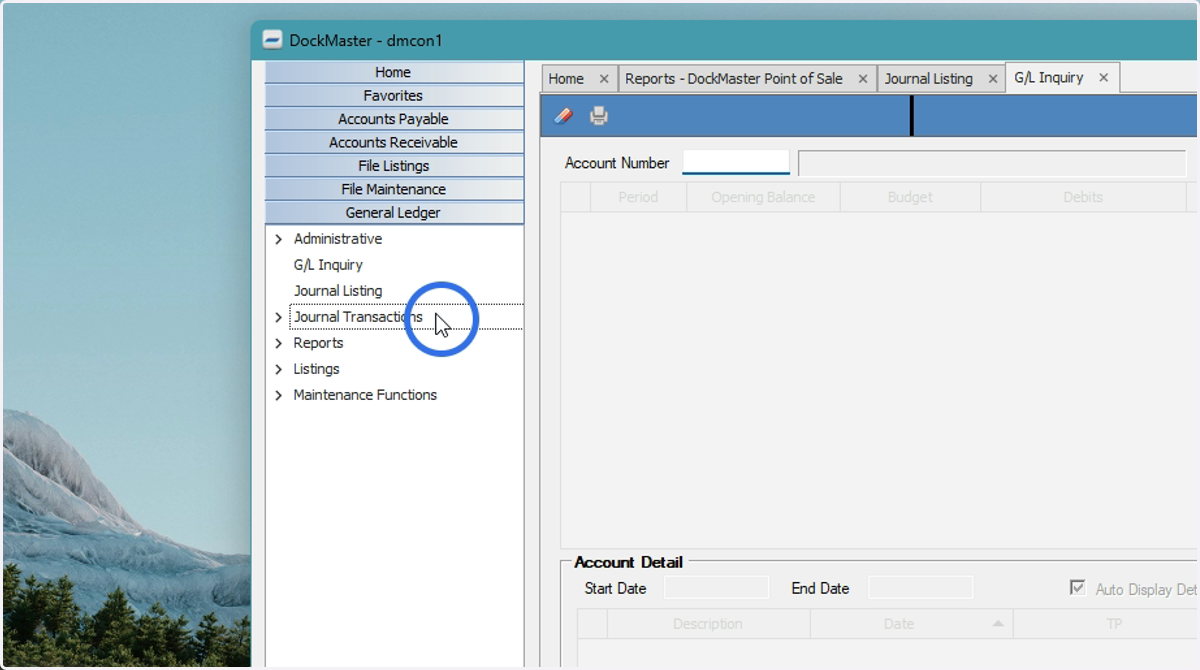This screenshot has height=670, width=1200.
Task: Select Listings in the tree
Action: click(x=316, y=369)
